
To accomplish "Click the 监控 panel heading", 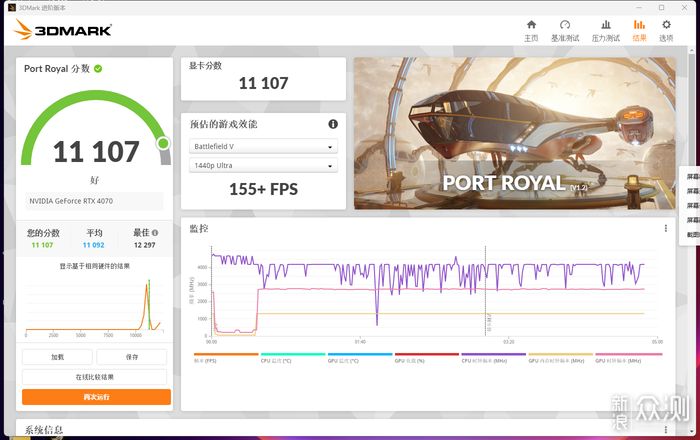I will coord(199,228).
